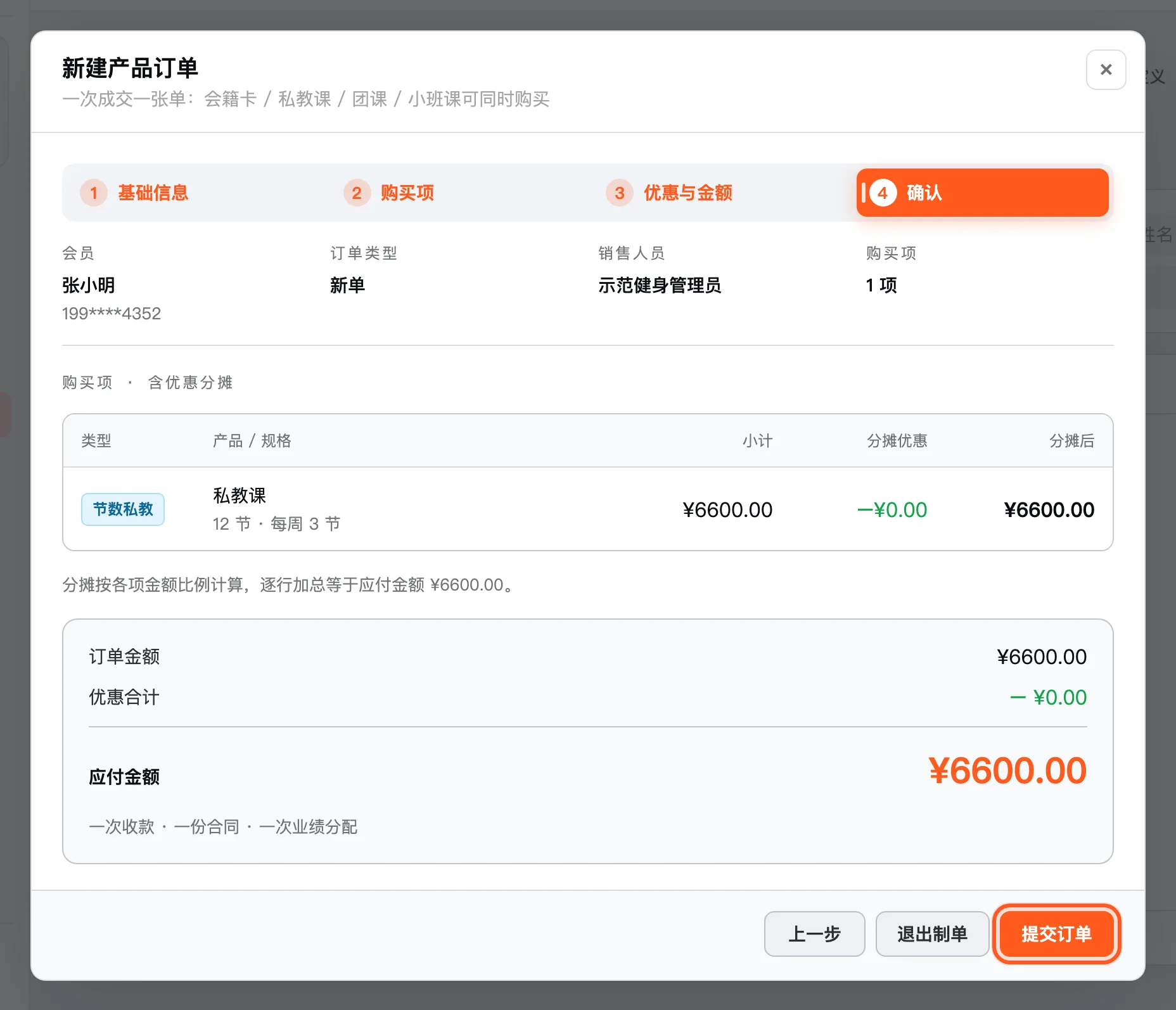Click note 一次收款 · 一份合同 · 一次业绩分配
The width and height of the screenshot is (1176, 1010).
pyautogui.click(x=223, y=827)
